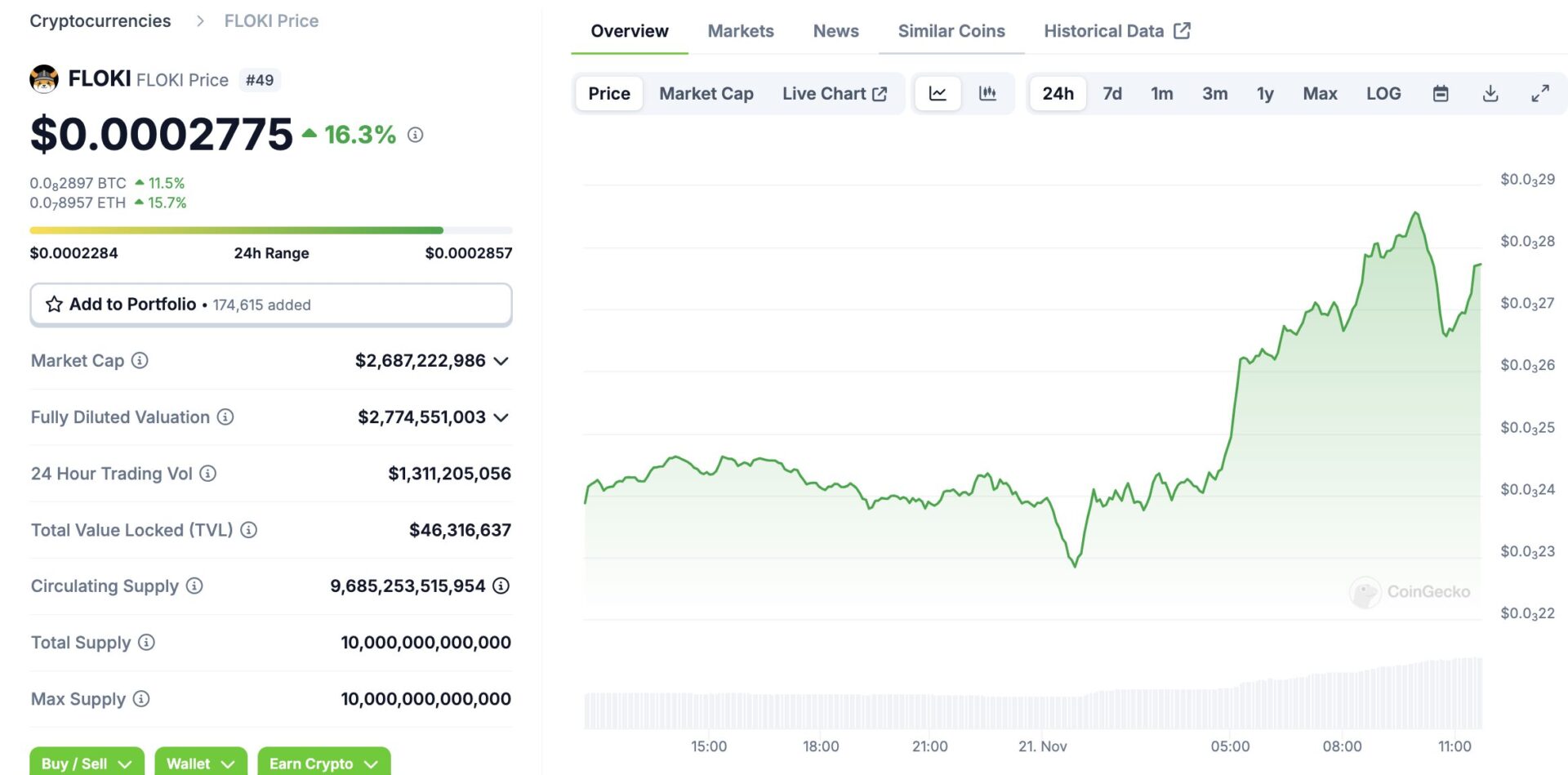This screenshot has height=775, width=1568.
Task: Click FLOKI Price breadcrumb text
Action: 271,21
